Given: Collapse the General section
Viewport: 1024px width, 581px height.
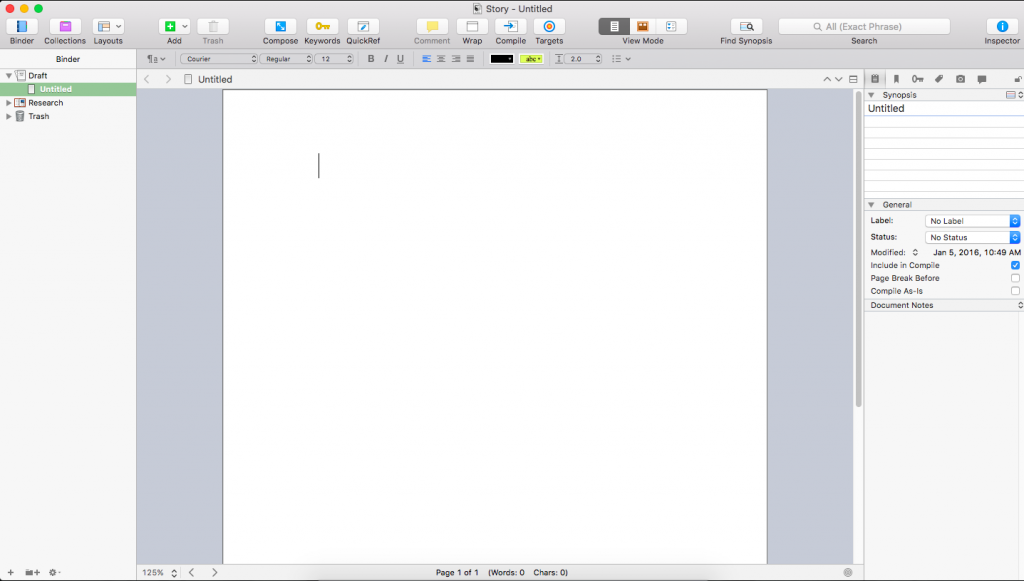Looking at the screenshot, I should click(871, 204).
